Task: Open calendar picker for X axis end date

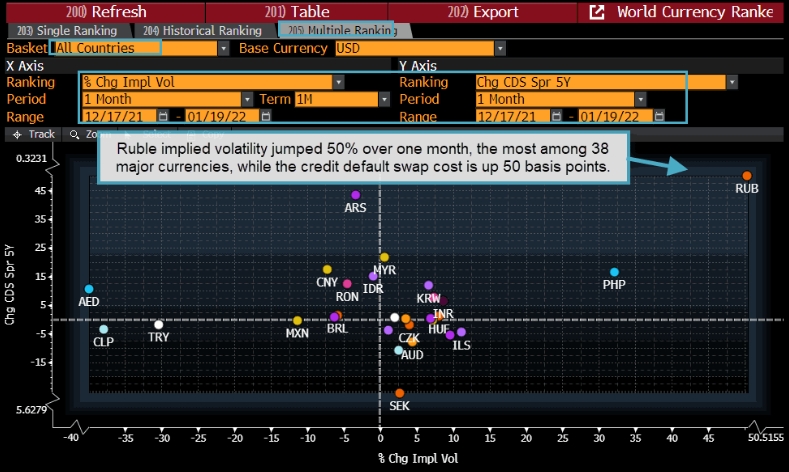Action: pos(265,116)
